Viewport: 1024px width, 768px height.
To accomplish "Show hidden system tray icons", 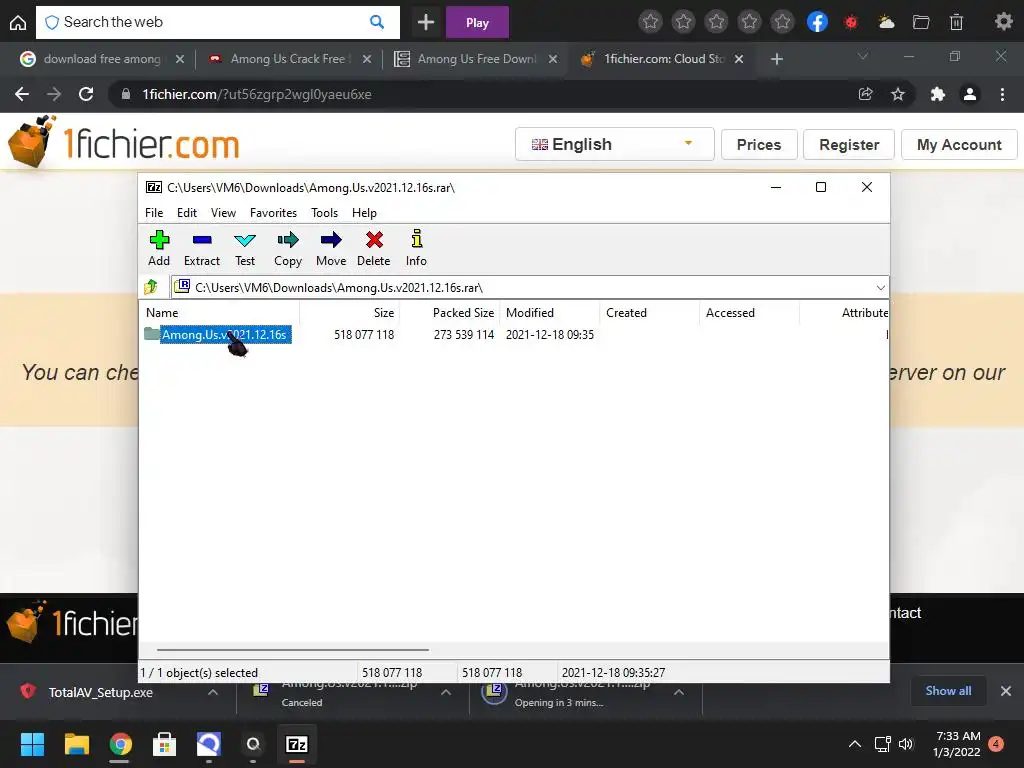I will [x=854, y=744].
